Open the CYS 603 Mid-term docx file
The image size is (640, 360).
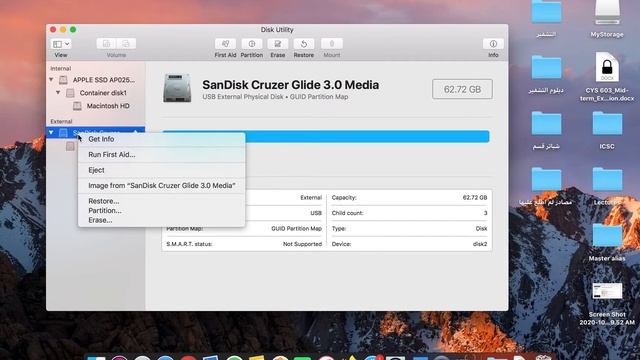coord(607,67)
